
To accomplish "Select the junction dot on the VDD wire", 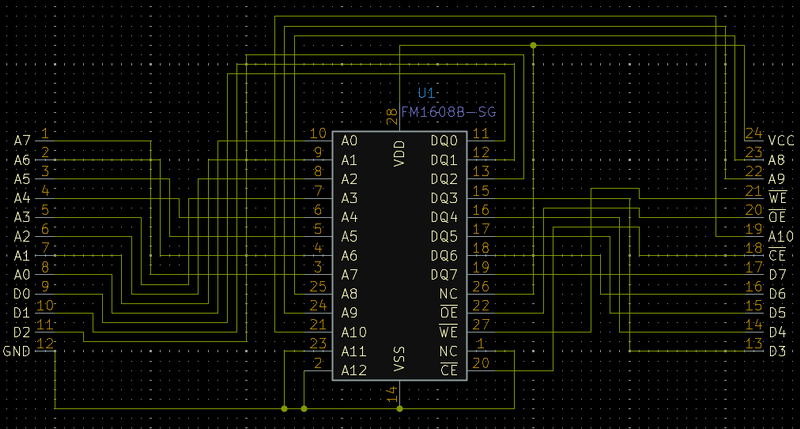I will 533,45.
